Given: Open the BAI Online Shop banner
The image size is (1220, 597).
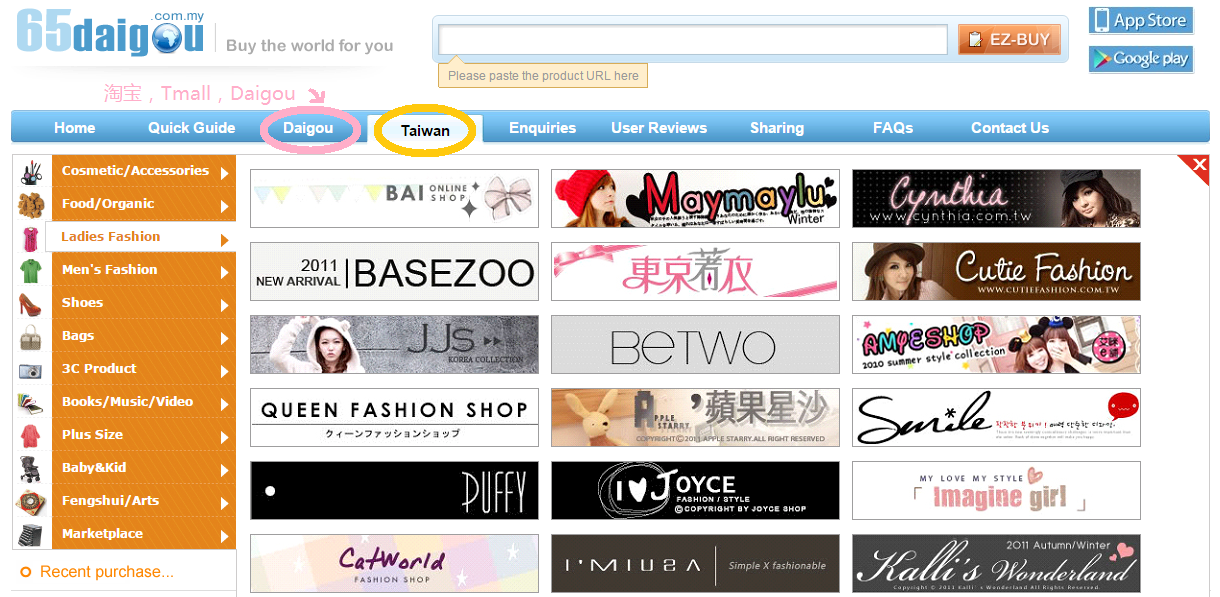Looking at the screenshot, I should tap(394, 198).
